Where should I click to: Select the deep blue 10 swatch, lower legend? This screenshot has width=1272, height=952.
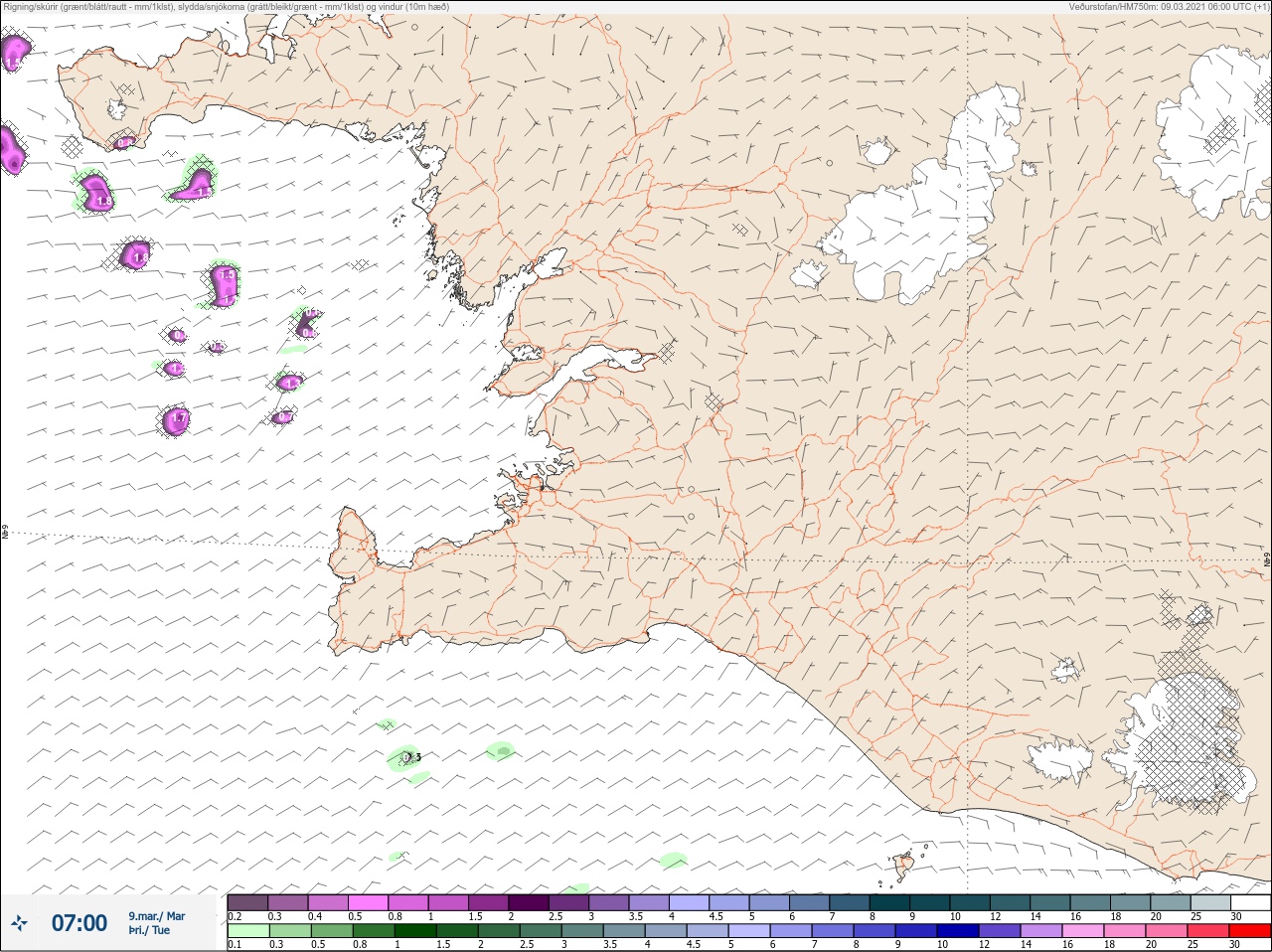point(958,931)
